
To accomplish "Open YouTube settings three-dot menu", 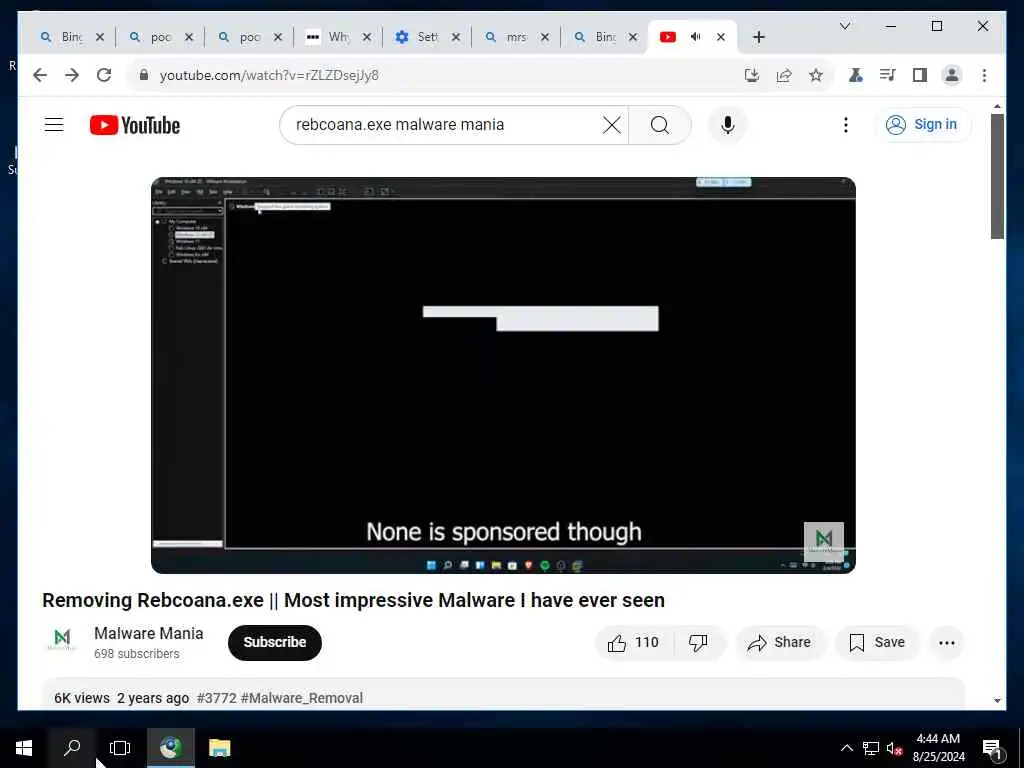I will click(x=846, y=125).
